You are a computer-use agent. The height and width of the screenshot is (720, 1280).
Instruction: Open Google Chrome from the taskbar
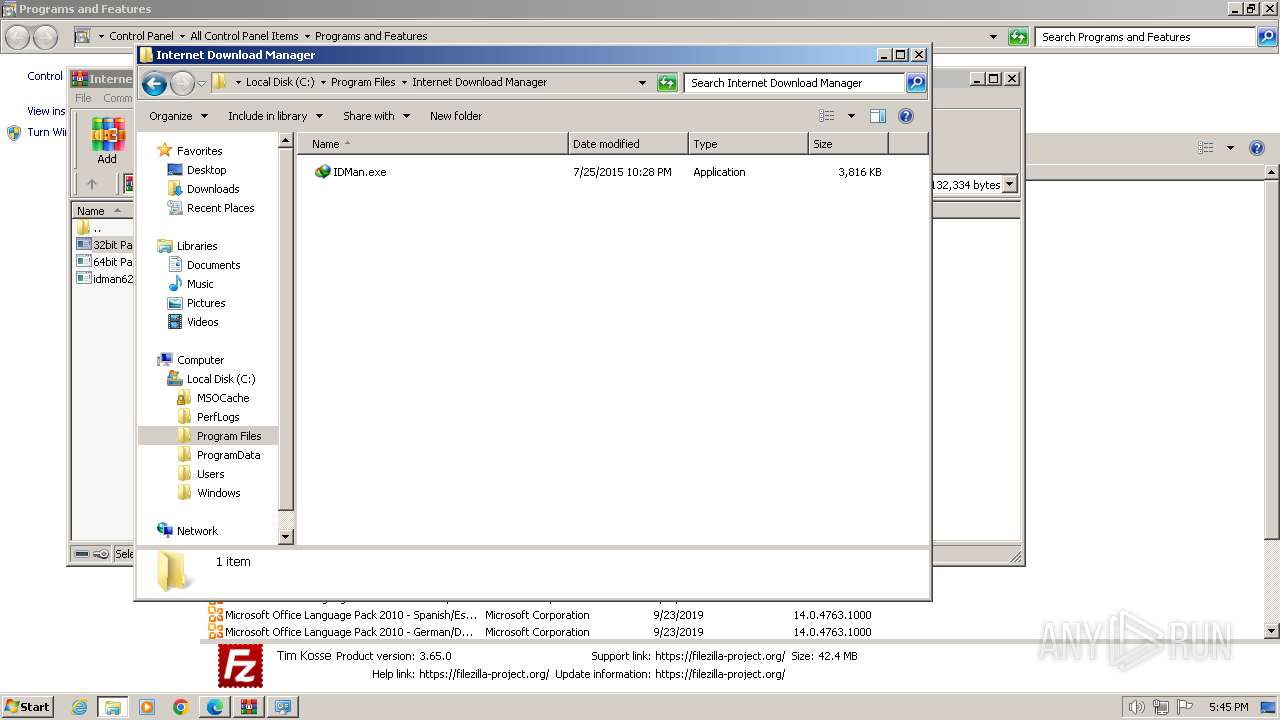tap(181, 707)
